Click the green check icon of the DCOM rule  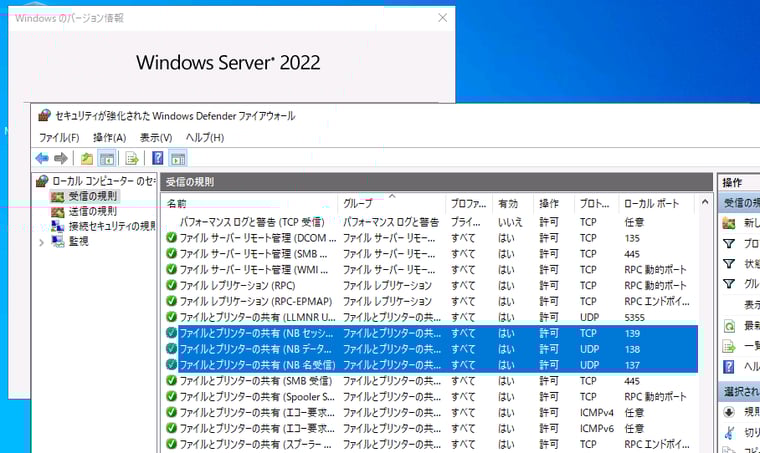point(171,237)
